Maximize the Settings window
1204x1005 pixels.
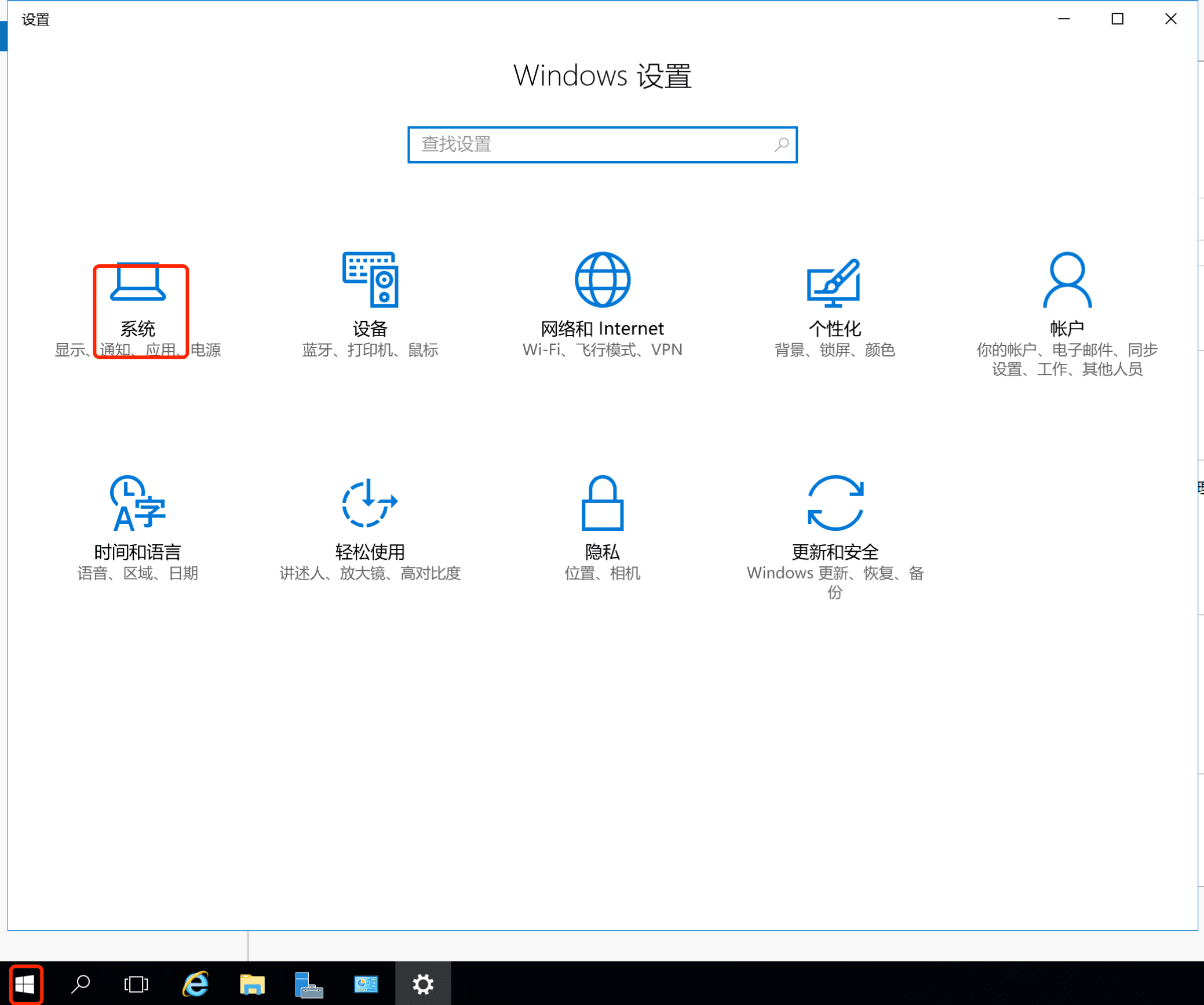click(x=1117, y=19)
